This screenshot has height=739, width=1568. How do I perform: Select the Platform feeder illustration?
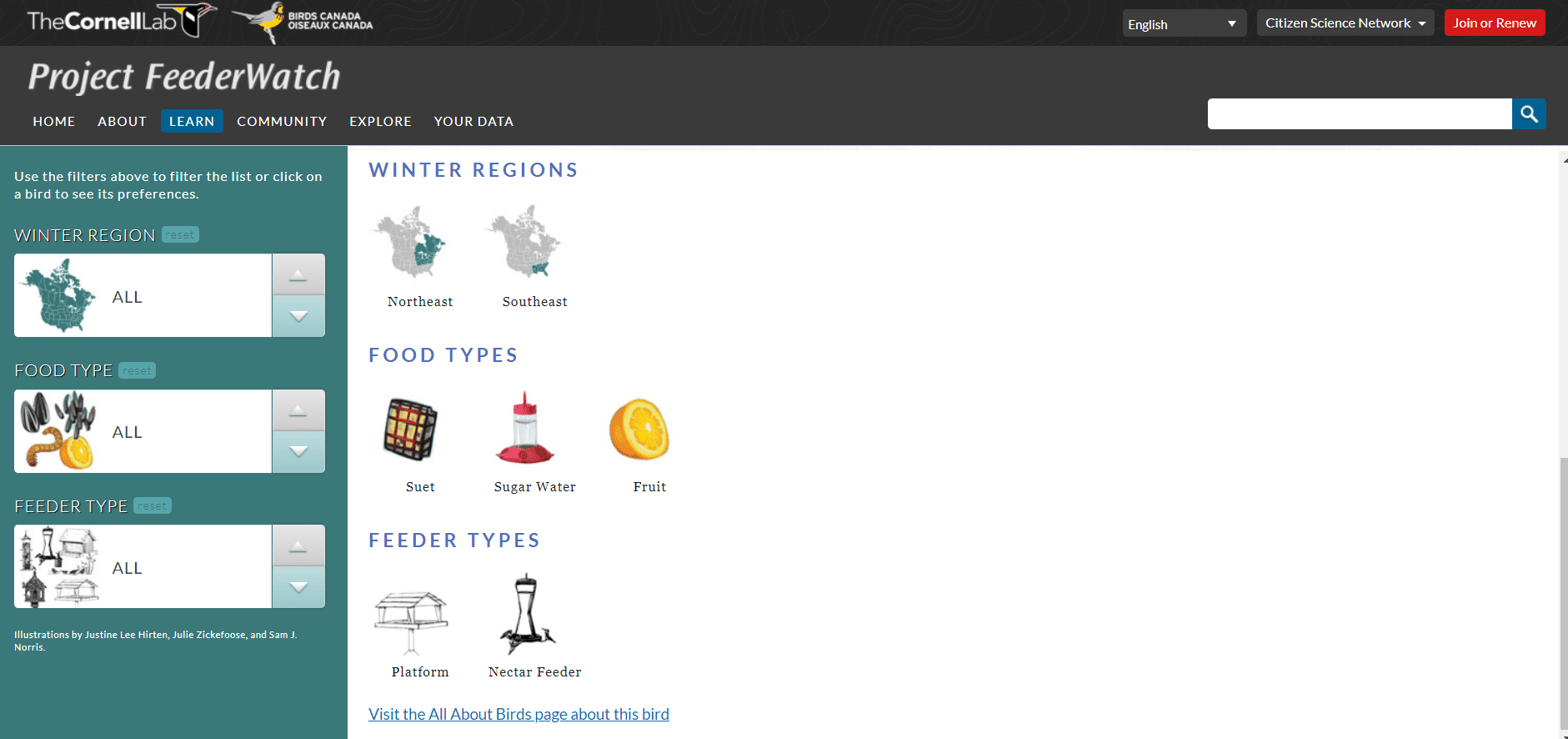(x=411, y=622)
